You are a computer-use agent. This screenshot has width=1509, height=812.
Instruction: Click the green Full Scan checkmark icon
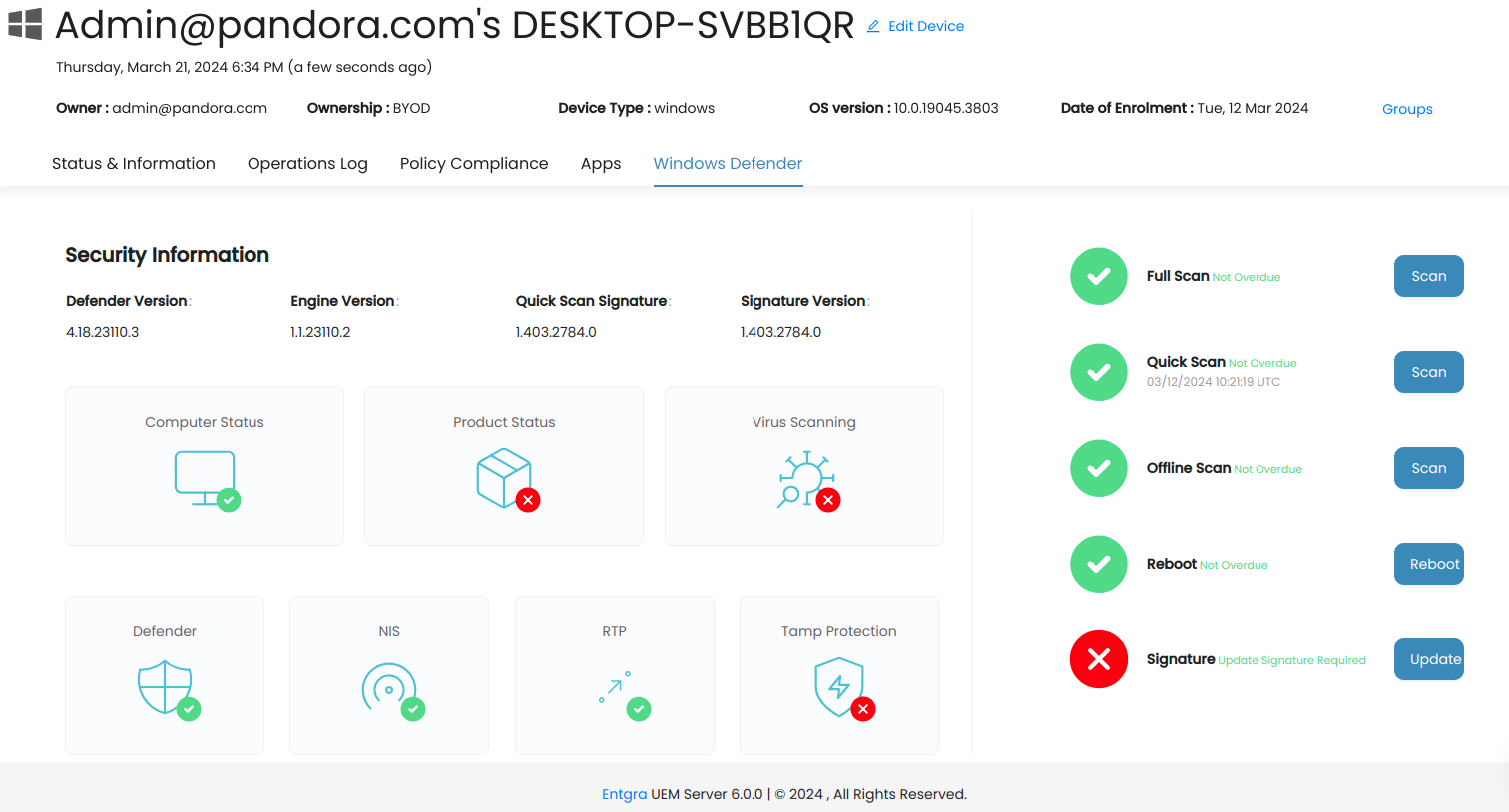1099,276
